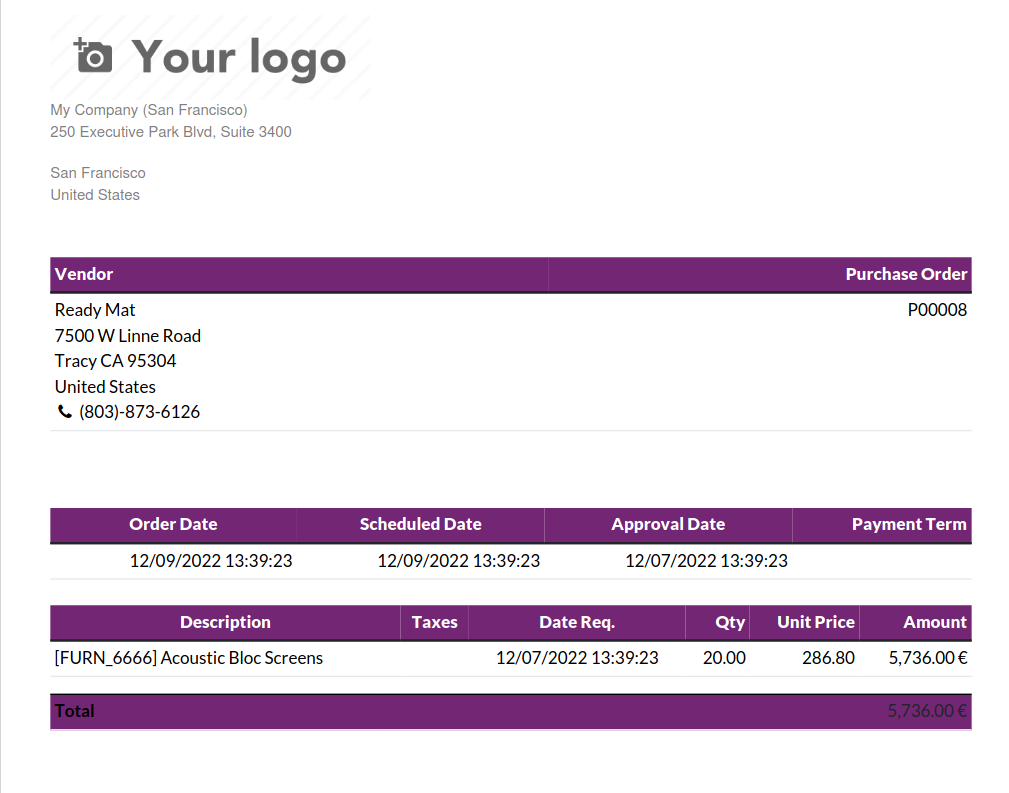Viewport: 1009px width, 793px height.
Task: Click the vendor phone number (803)-873-6126
Action: click(140, 412)
